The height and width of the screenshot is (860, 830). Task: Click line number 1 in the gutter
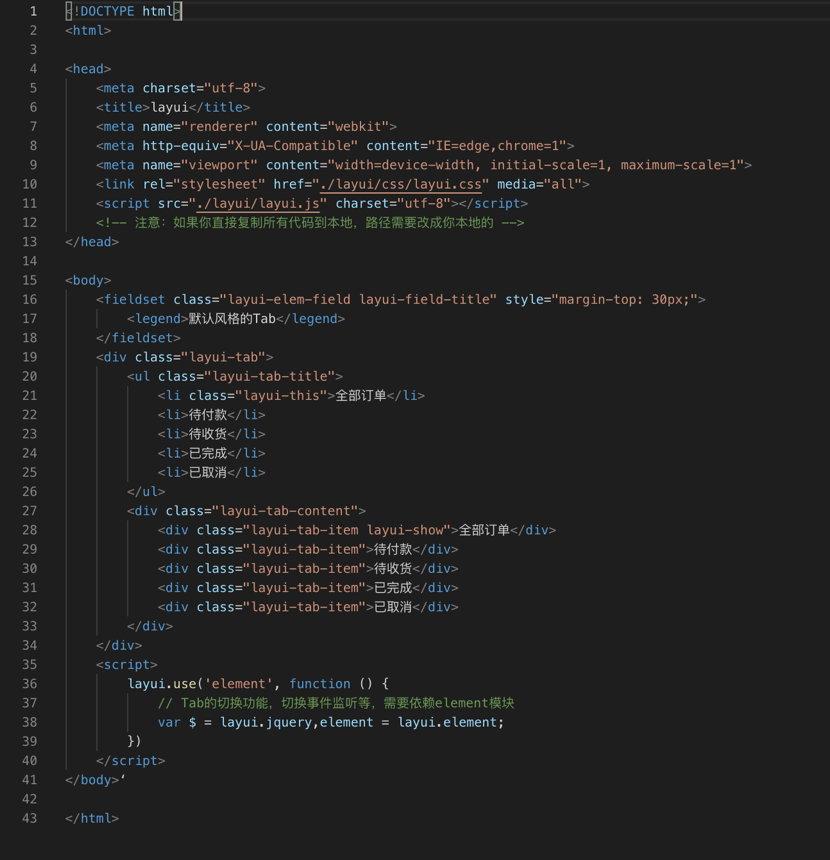[33, 11]
